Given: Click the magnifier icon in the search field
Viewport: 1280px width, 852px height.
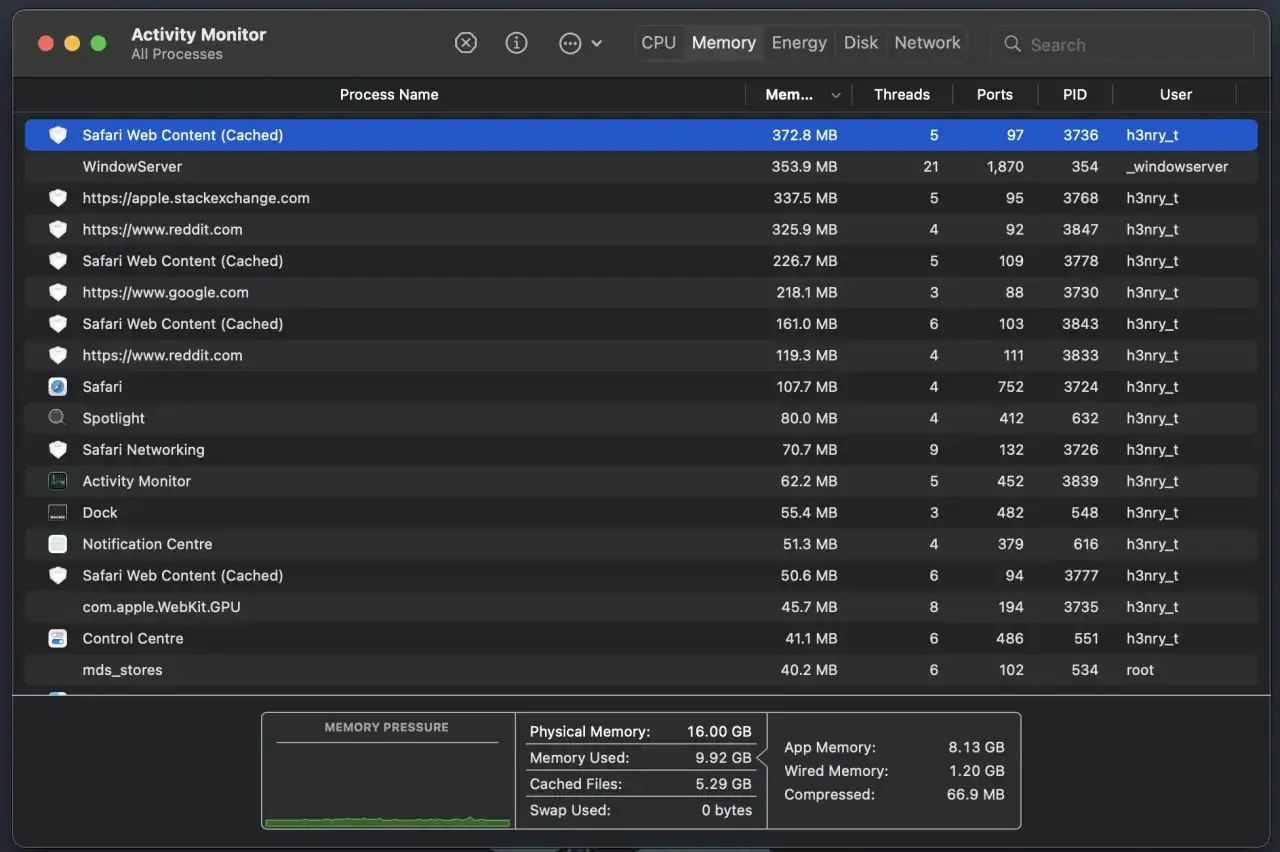Looking at the screenshot, I should click(1012, 44).
